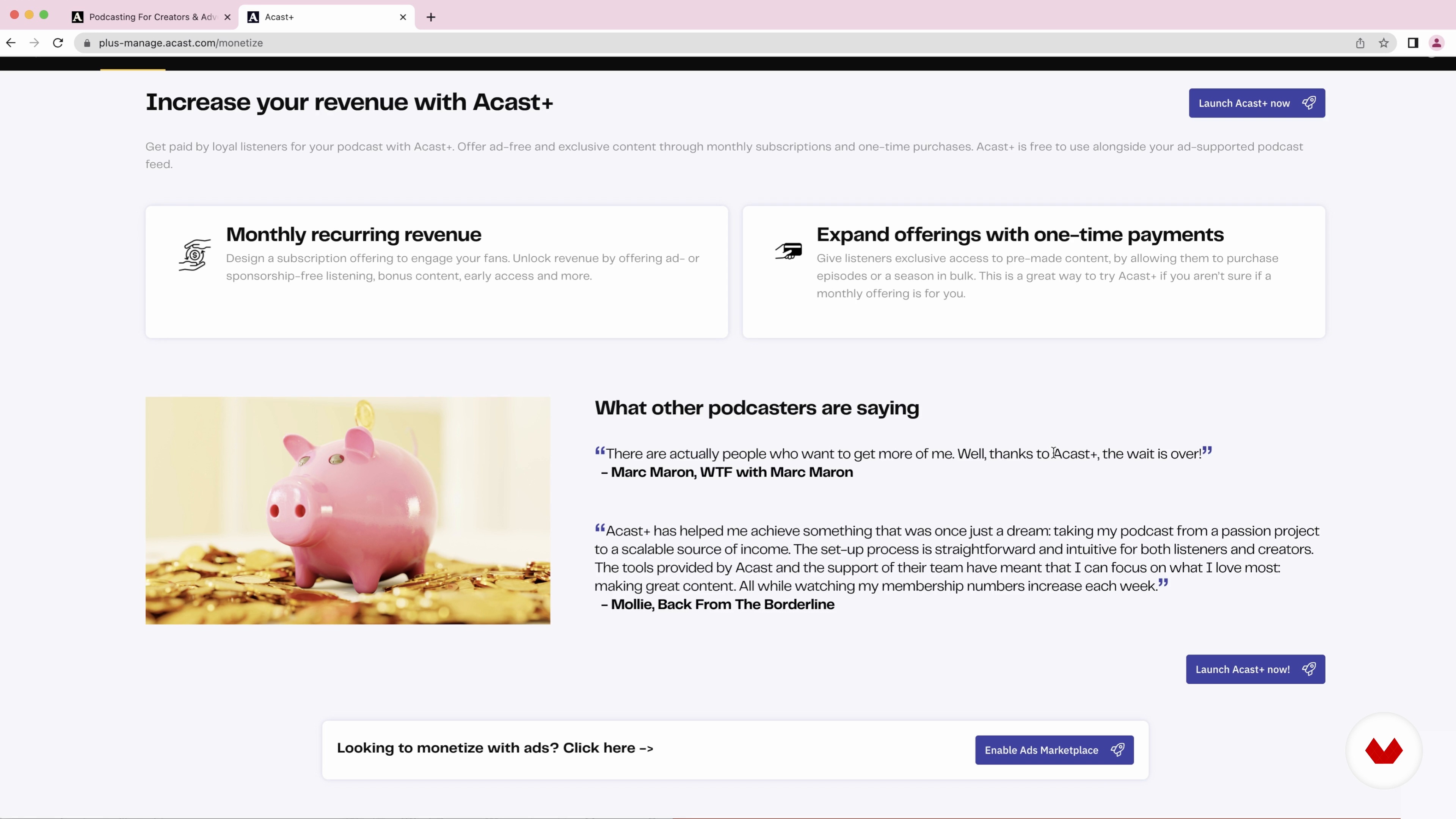Screen dimensions: 1456x819
Task: Click Increase your revenue with Acast+ heading
Action: (x=349, y=102)
